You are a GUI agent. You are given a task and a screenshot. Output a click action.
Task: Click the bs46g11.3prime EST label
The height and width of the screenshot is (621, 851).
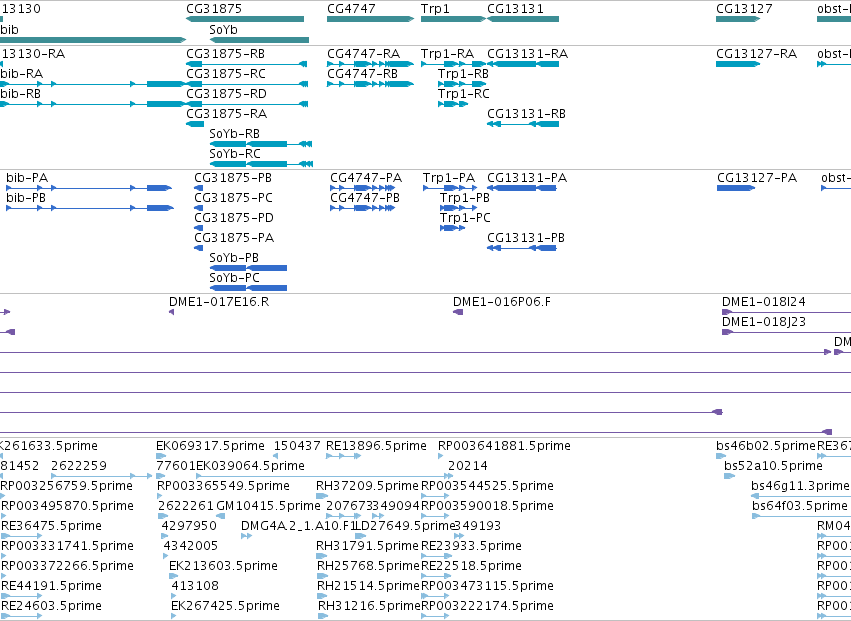click(800, 486)
